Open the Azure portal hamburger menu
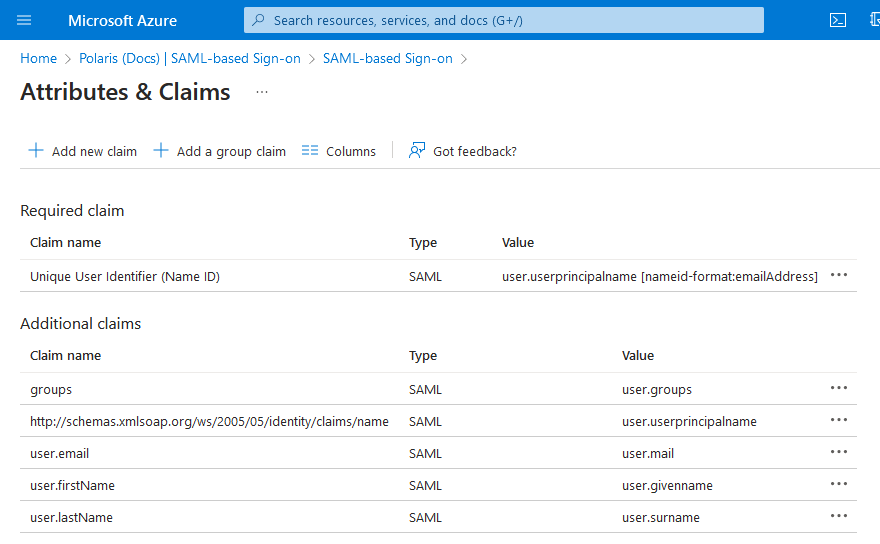Screen dimensions: 880x544 [x=24, y=20]
